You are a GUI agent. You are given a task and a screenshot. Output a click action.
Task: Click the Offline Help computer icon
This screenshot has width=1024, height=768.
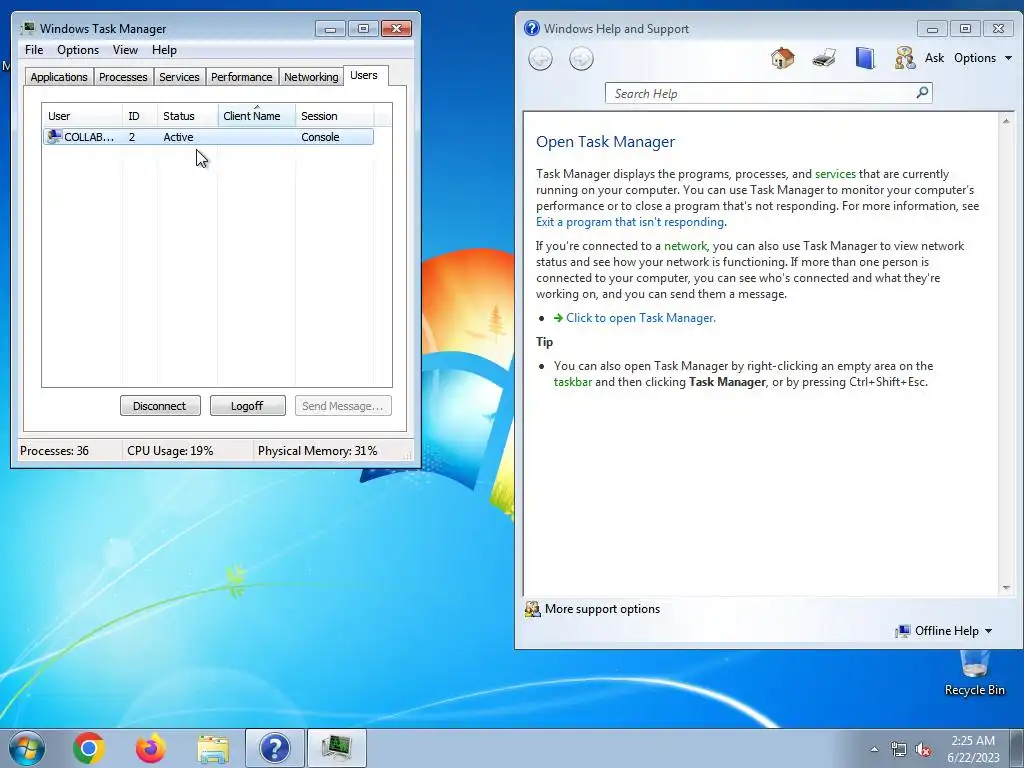[903, 631]
